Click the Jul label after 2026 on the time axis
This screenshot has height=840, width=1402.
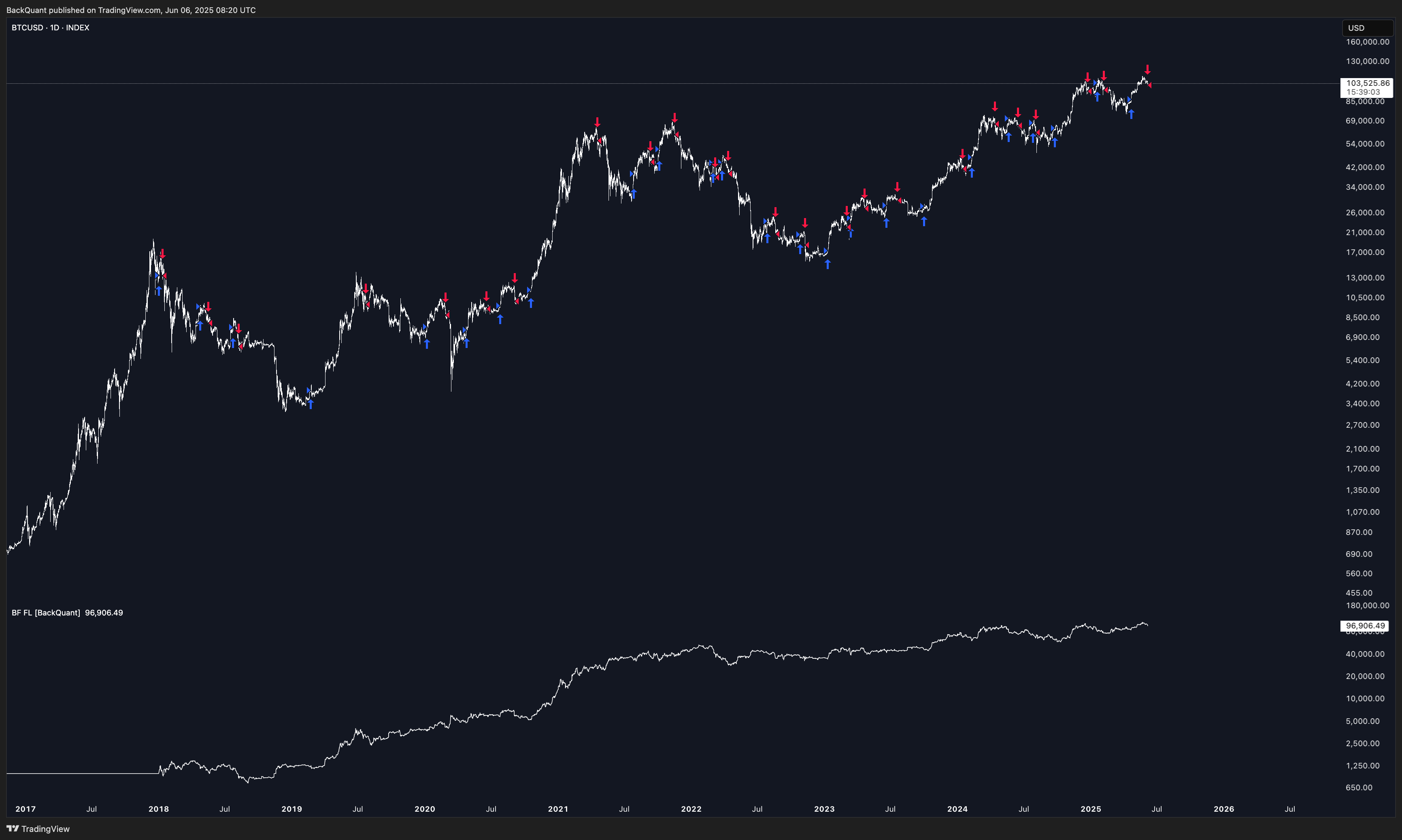pos(1290,809)
